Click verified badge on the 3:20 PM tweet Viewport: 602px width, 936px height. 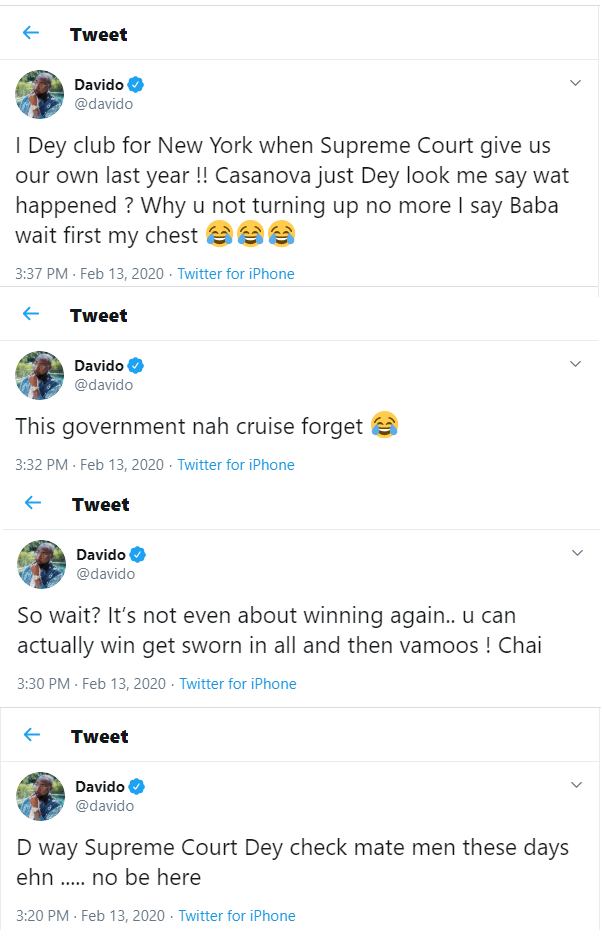click(x=138, y=787)
